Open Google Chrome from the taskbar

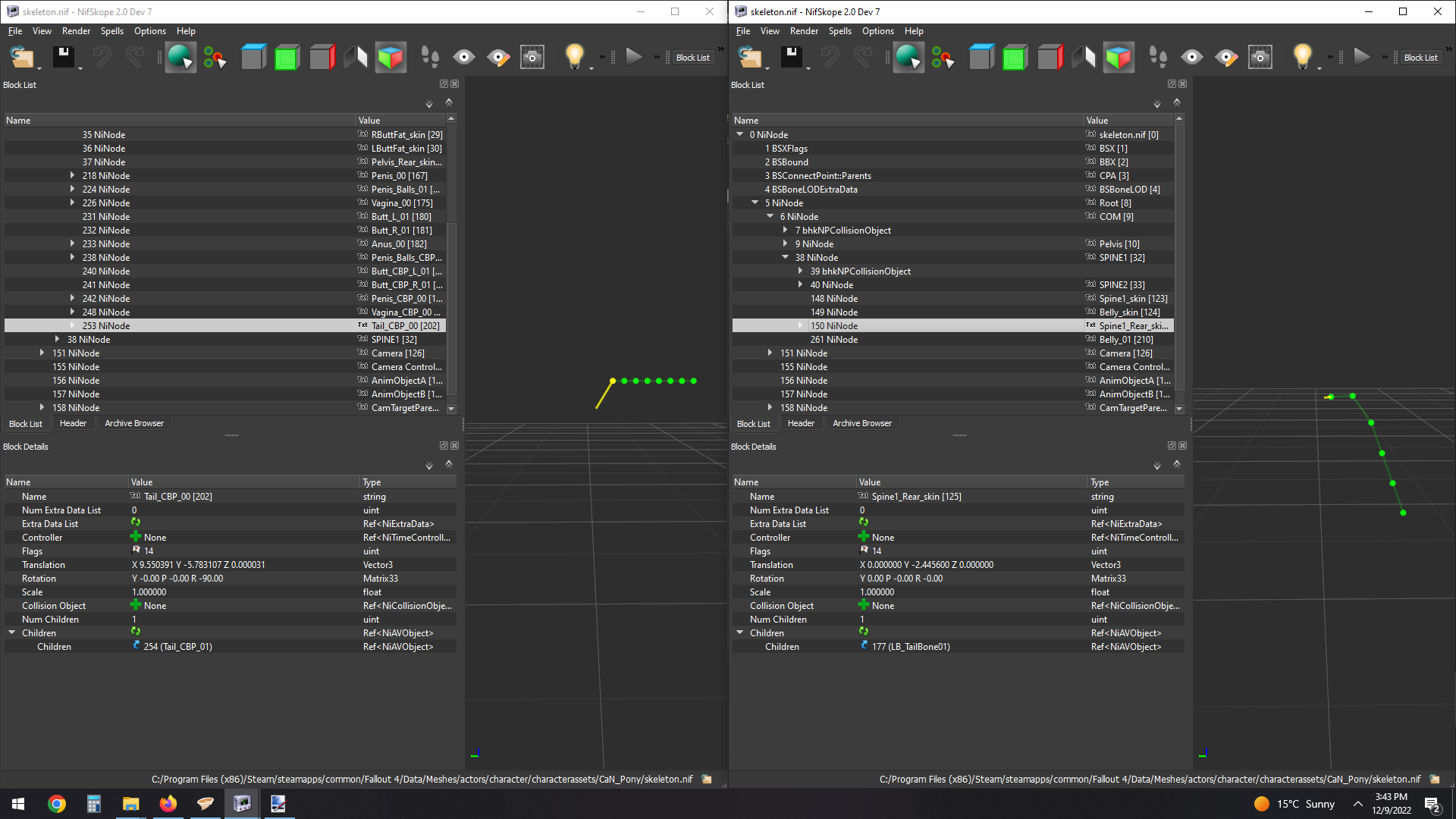[x=57, y=804]
